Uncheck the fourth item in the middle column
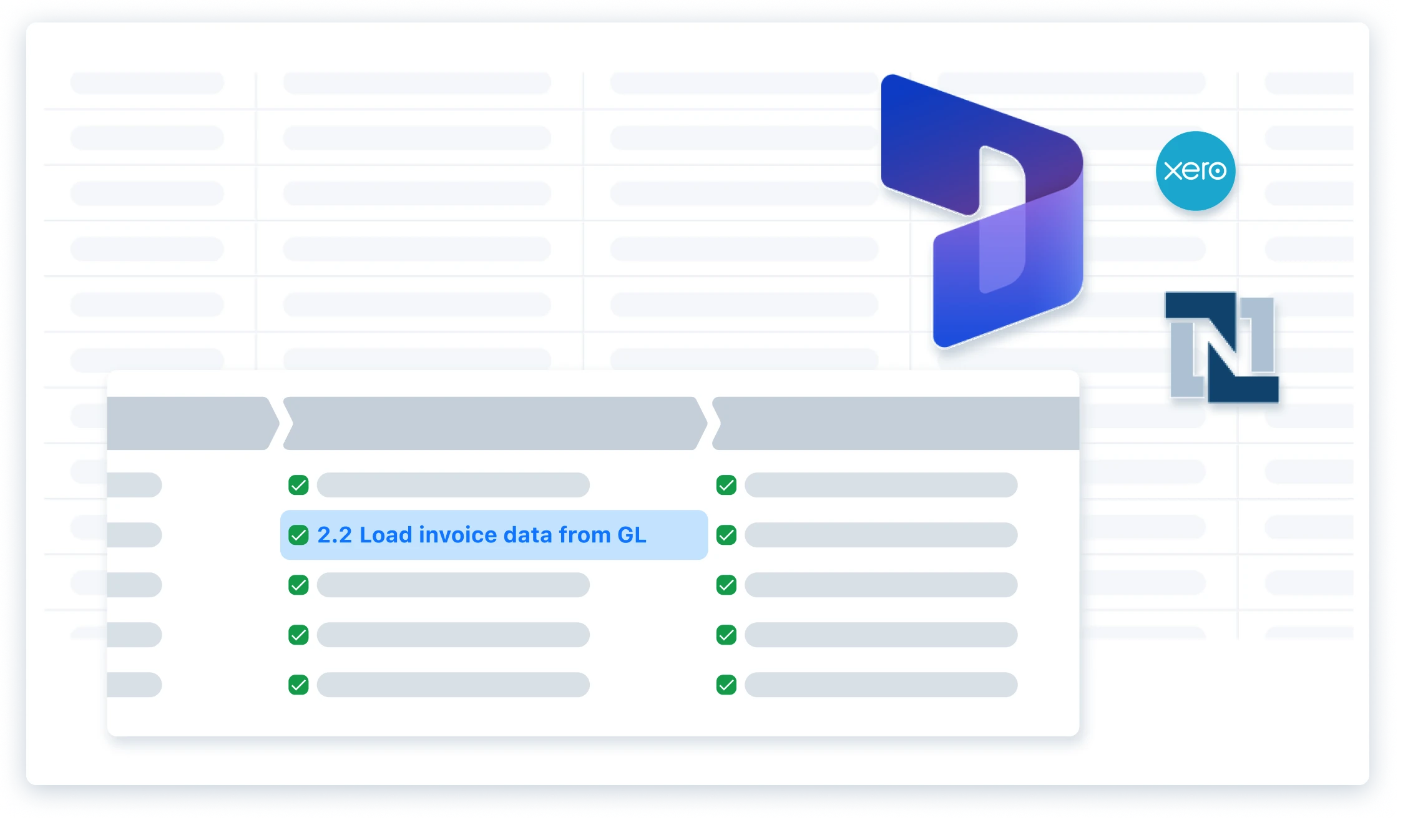This screenshot has width=1418, height=840. (298, 635)
